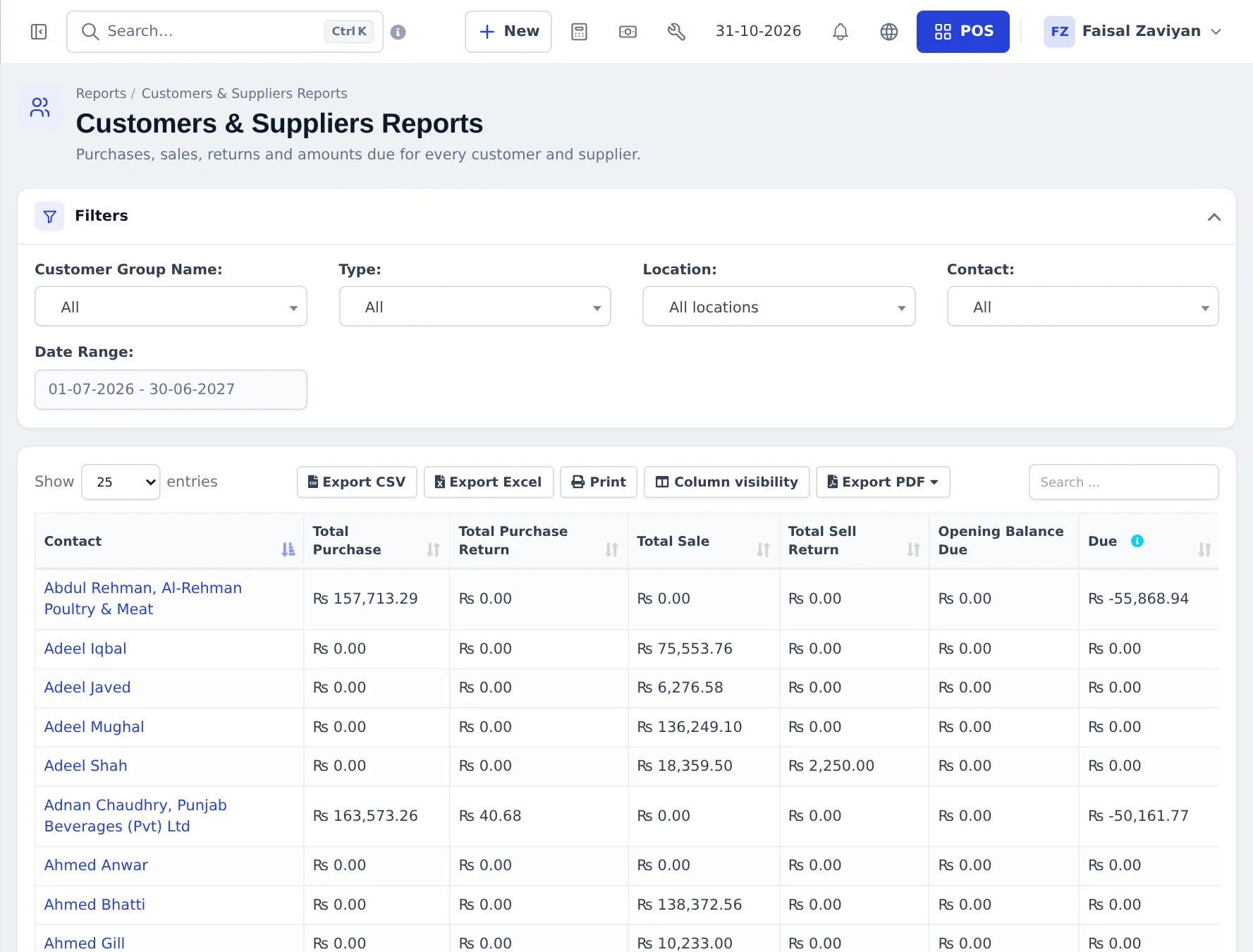Sort by Total Sell Return column
The height and width of the screenshot is (952, 1253).
coord(913,549)
